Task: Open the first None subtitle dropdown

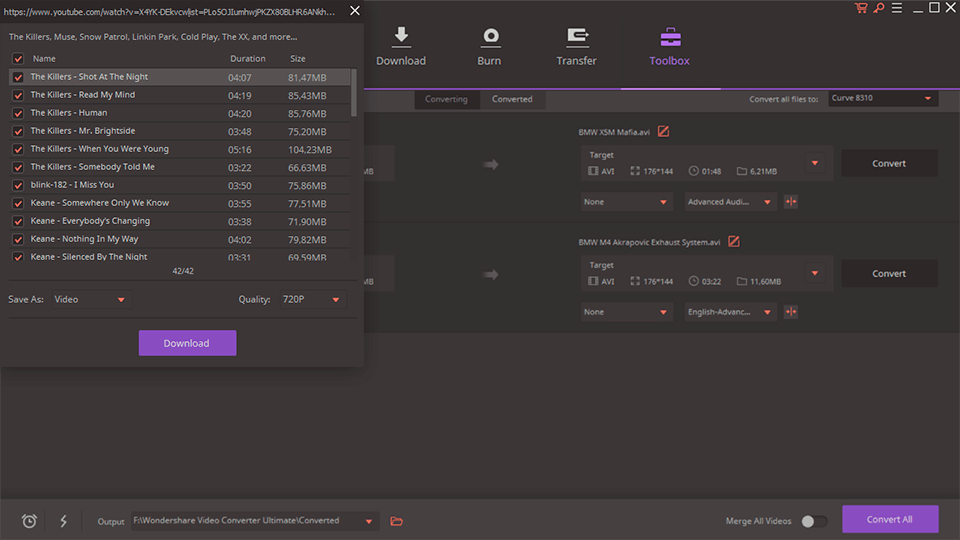Action: (626, 201)
